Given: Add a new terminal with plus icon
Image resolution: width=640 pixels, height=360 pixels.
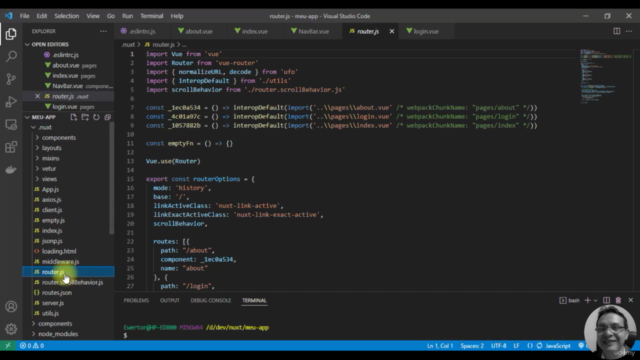Looking at the screenshot, I should click(587, 300).
